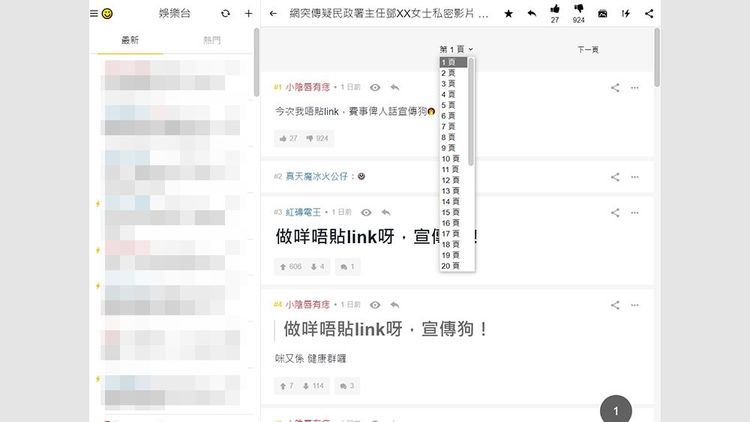Click the page dropdown list scrollbar

[x=471, y=112]
